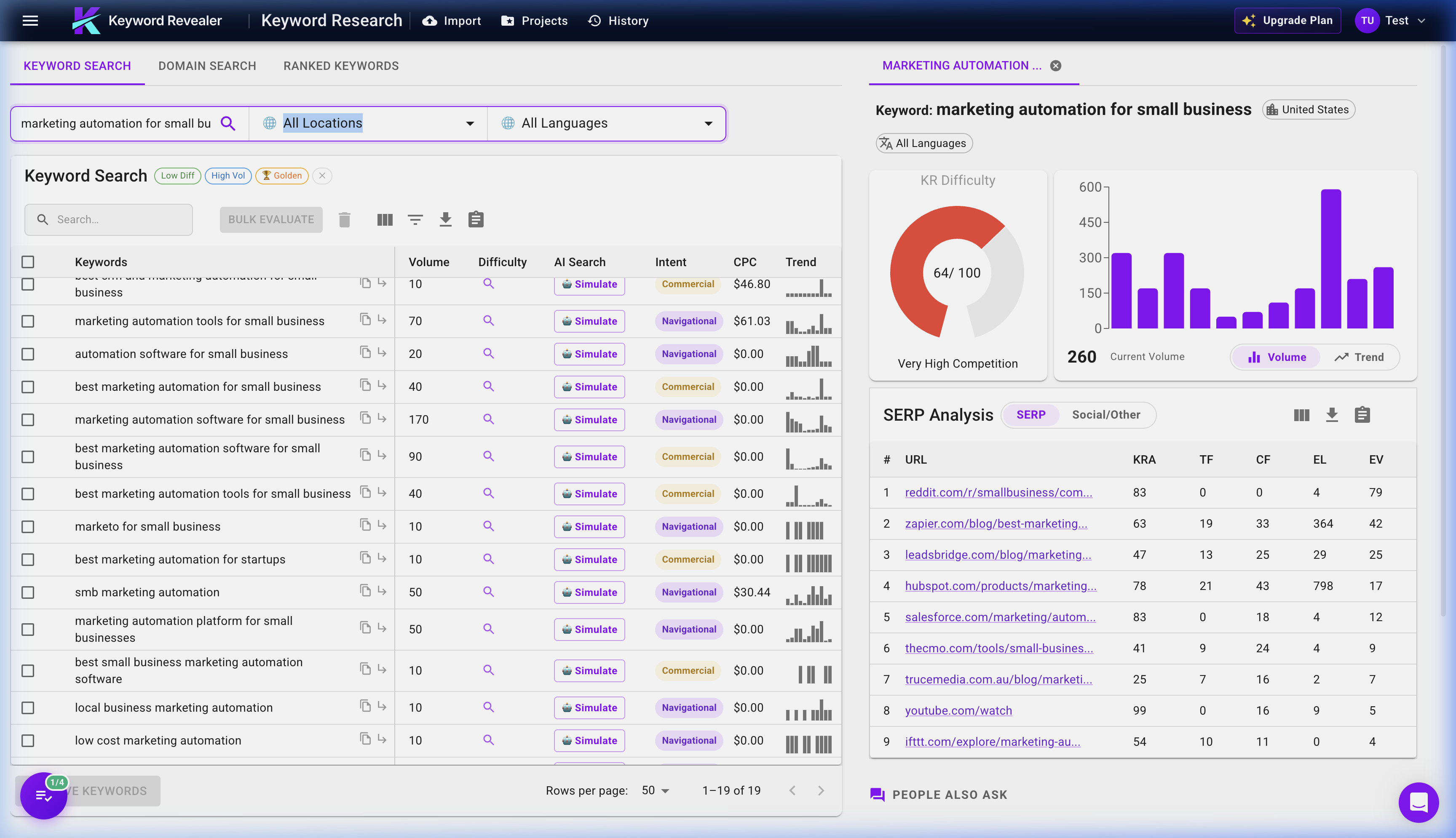Toggle the High Vol filter chip
This screenshot has width=1456, height=838.
click(x=228, y=176)
